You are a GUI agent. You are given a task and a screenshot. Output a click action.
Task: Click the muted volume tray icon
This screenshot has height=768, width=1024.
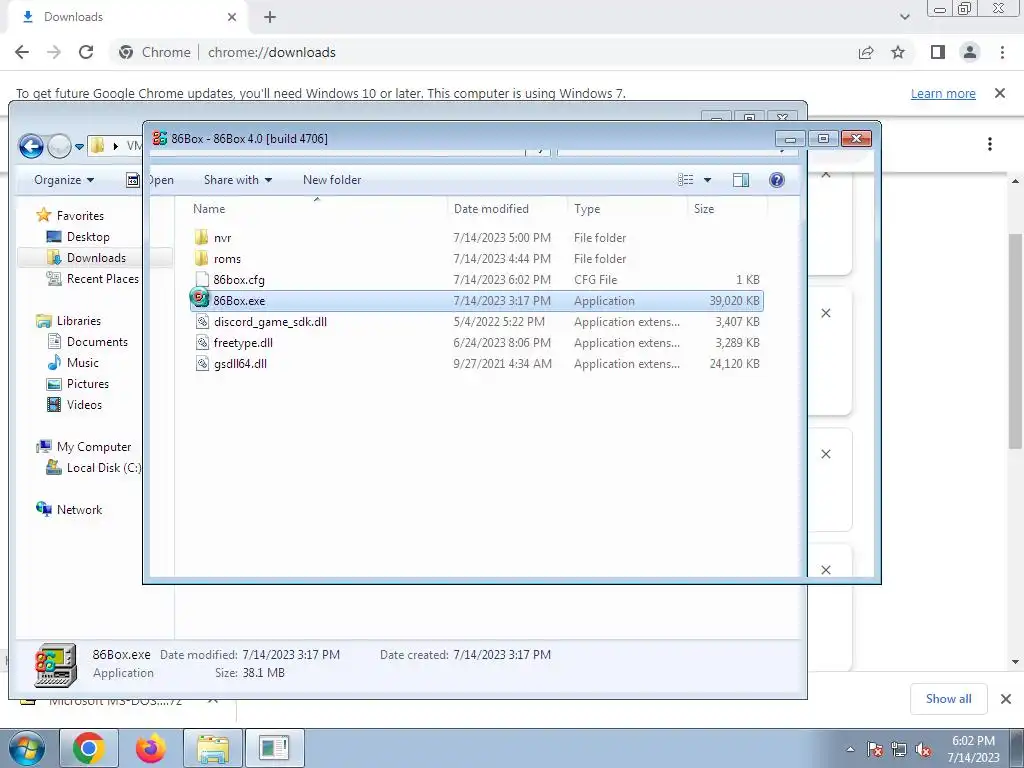pos(923,749)
